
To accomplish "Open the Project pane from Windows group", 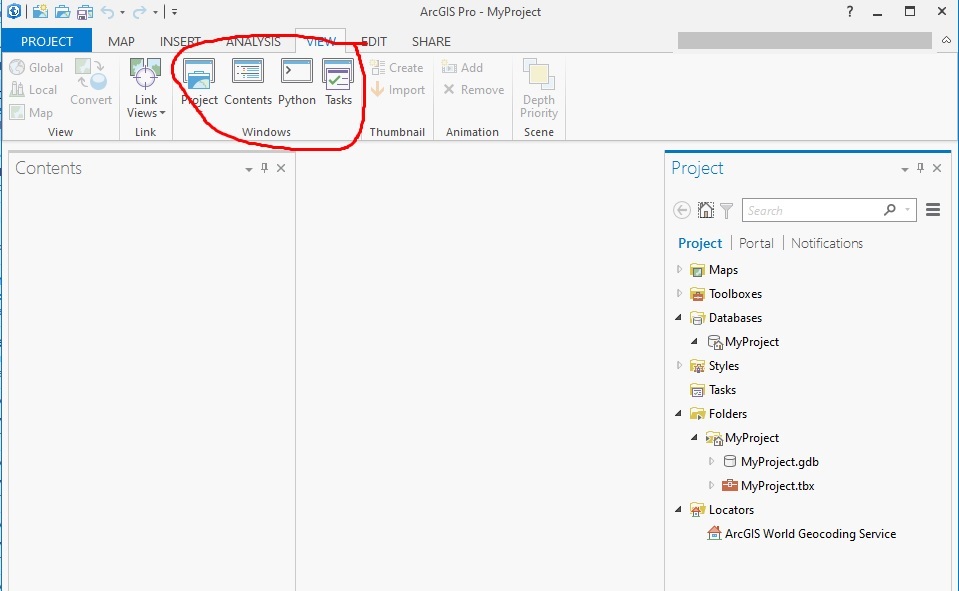I will pos(199,83).
